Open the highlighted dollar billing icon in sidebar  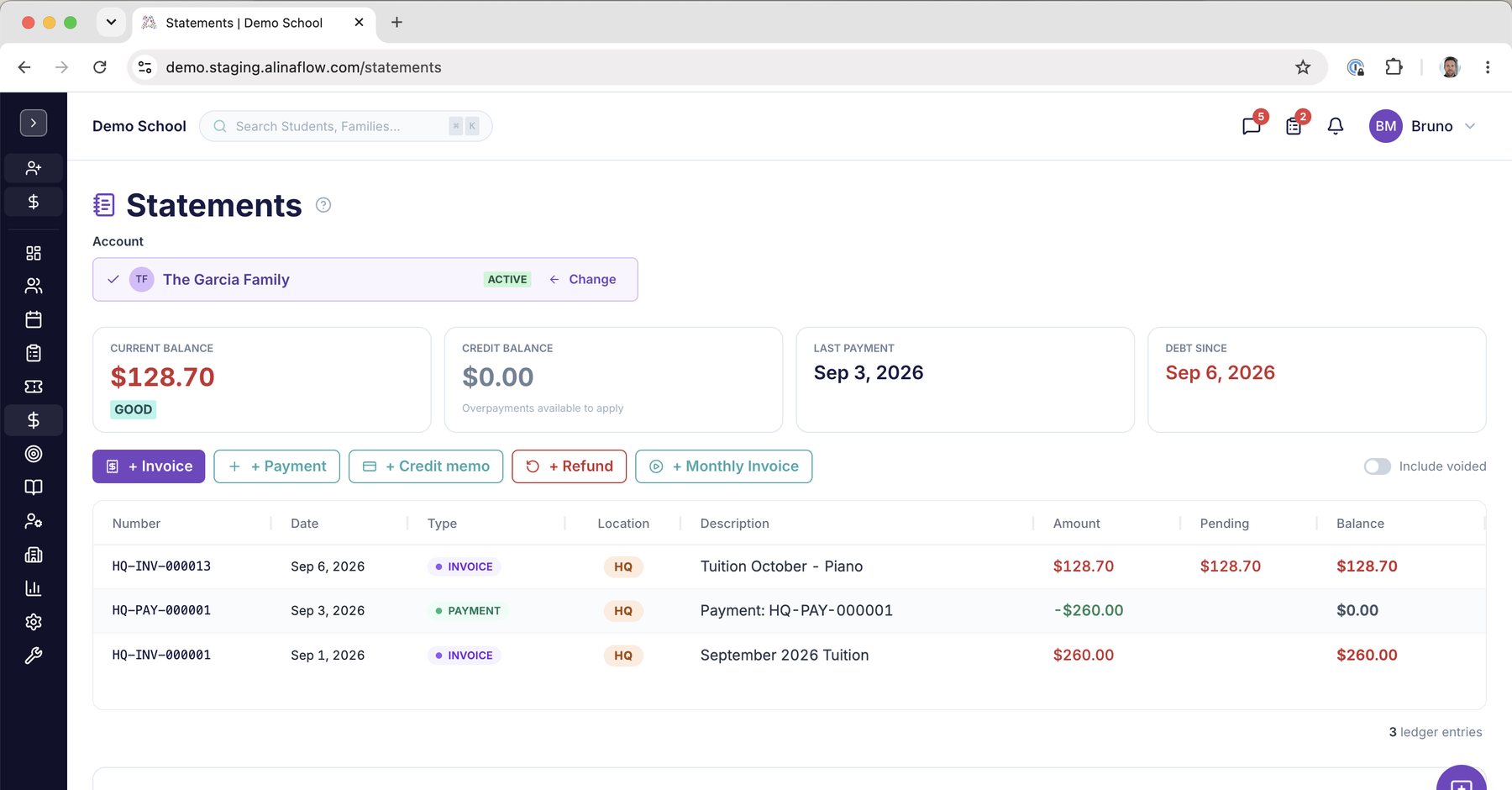[x=34, y=420]
